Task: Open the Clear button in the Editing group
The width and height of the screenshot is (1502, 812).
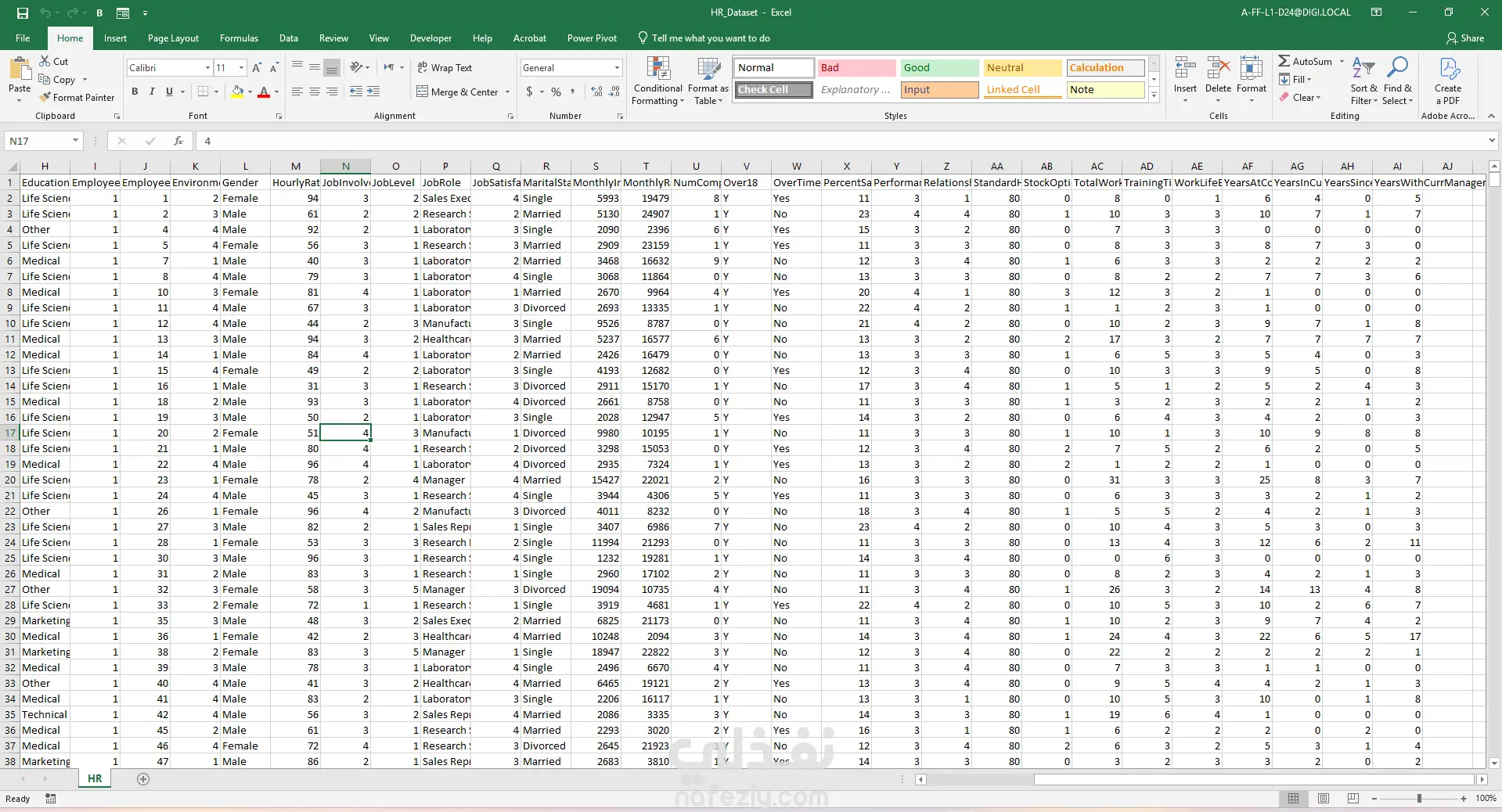Action: (x=1300, y=97)
